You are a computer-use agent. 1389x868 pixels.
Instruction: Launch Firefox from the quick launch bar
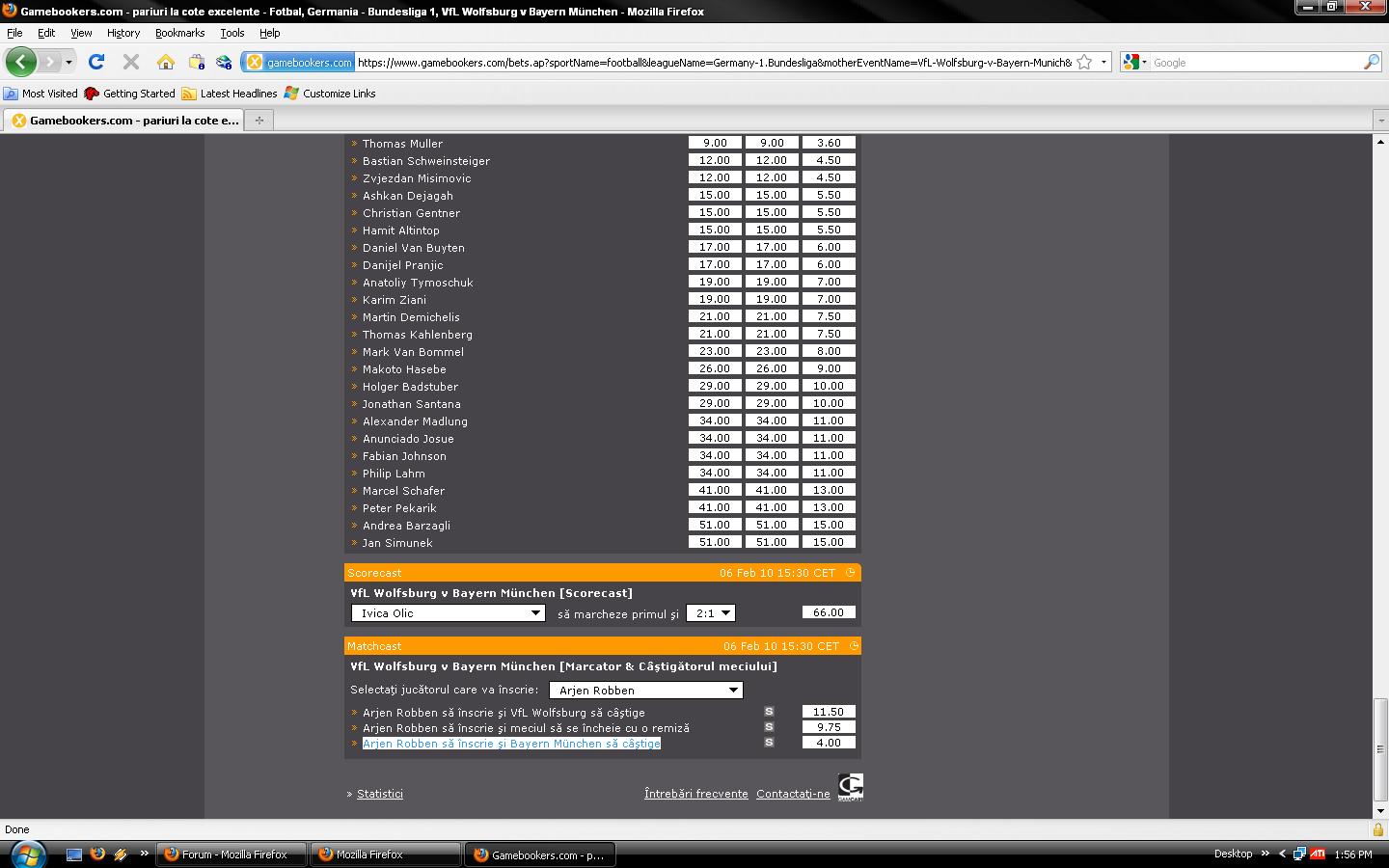click(x=97, y=854)
